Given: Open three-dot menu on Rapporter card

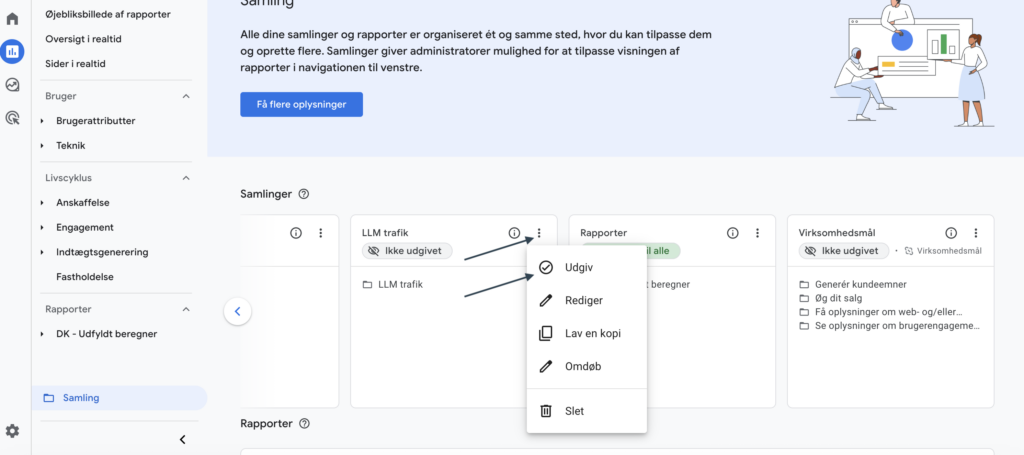Looking at the screenshot, I should tap(757, 233).
